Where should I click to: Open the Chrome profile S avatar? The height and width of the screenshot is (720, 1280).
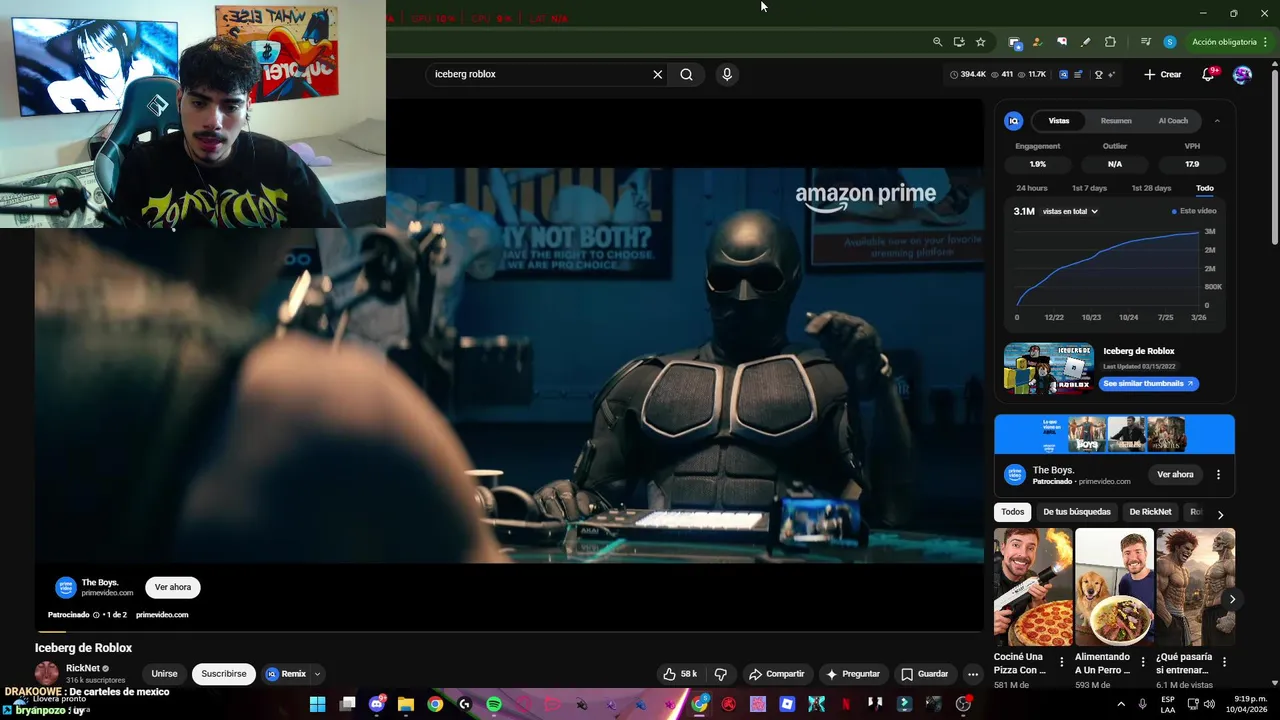click(x=1170, y=42)
